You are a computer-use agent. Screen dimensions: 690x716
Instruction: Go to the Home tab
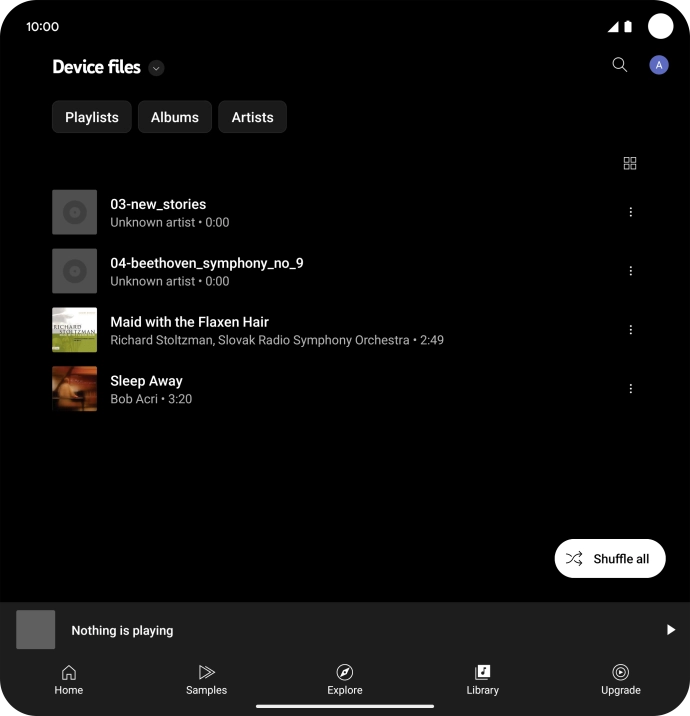tap(69, 680)
